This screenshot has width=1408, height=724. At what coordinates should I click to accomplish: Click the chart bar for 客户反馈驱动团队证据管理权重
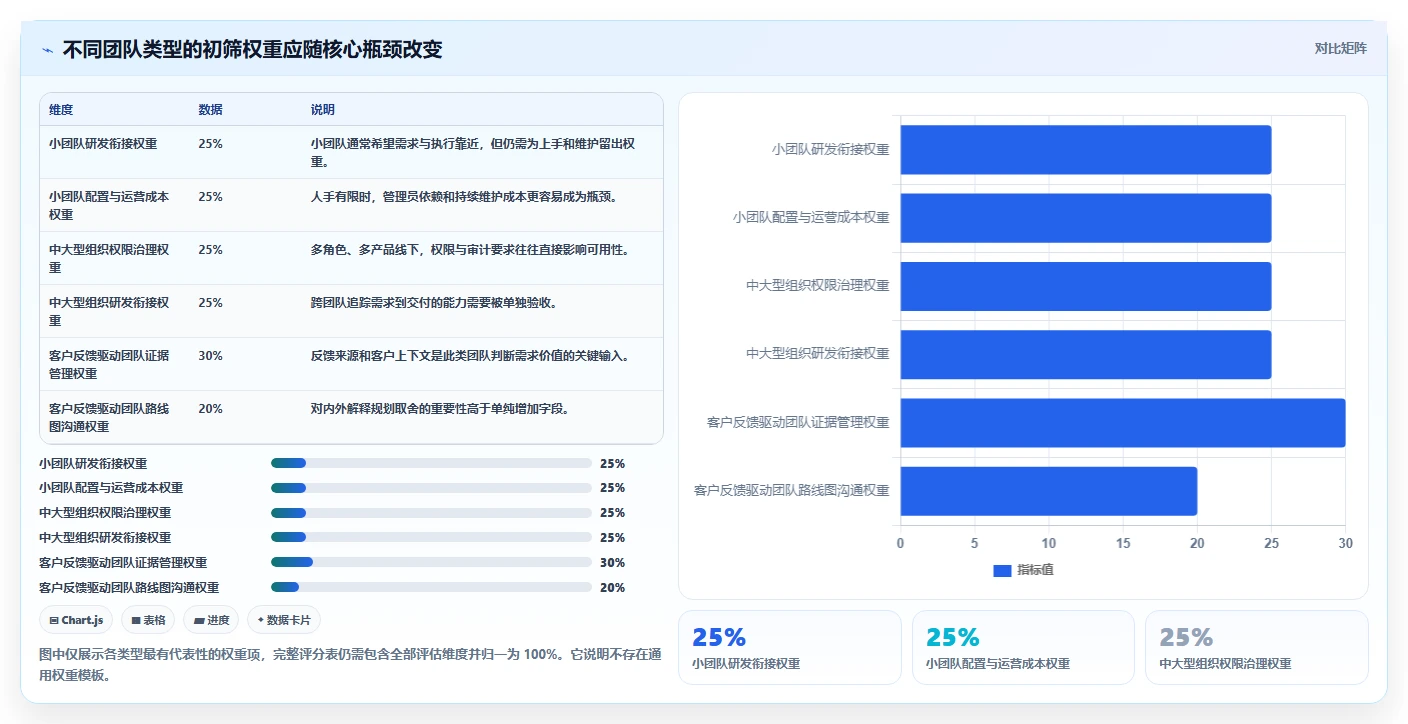pos(1123,423)
